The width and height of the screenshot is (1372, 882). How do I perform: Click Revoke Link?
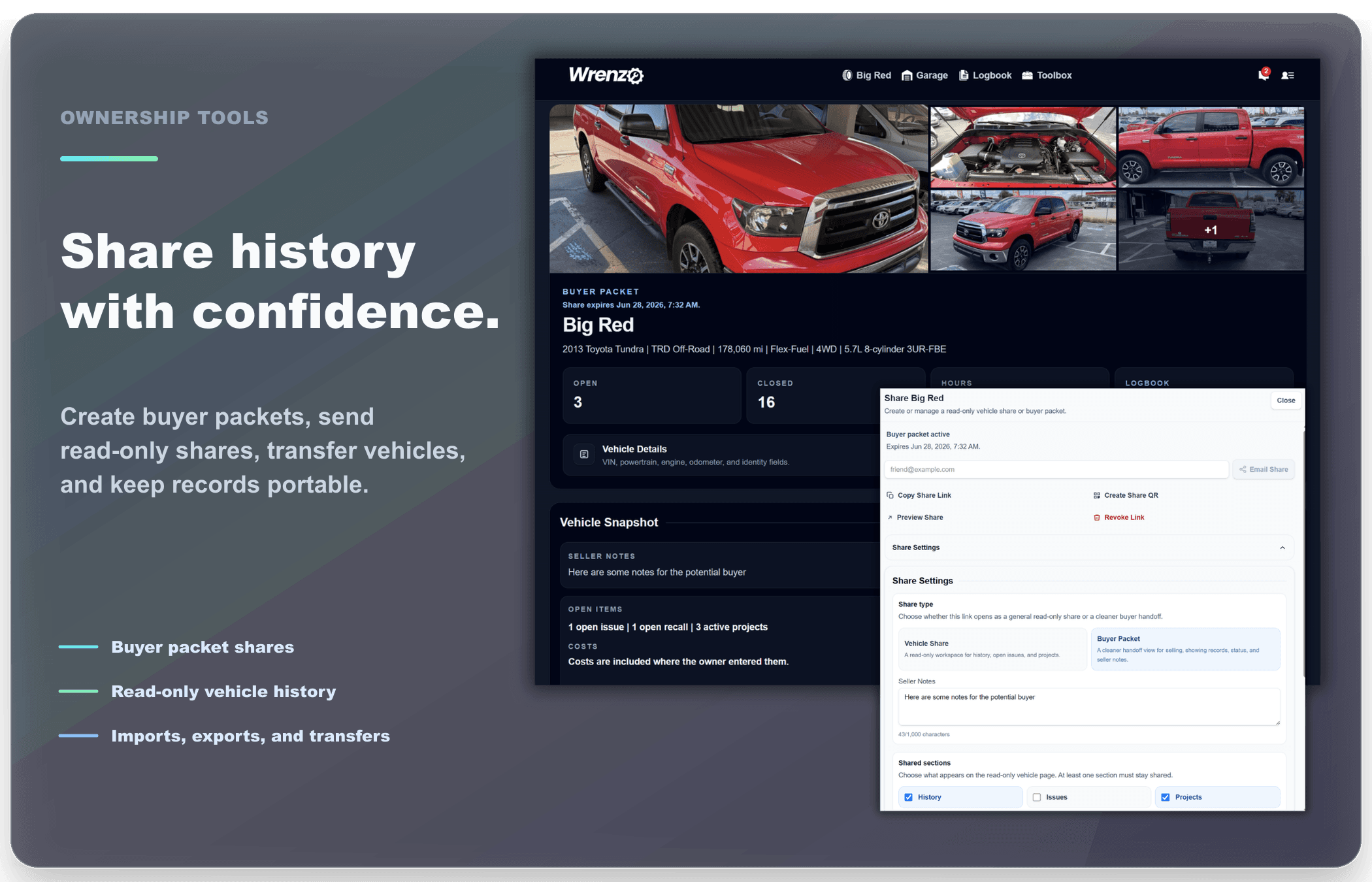(1119, 517)
